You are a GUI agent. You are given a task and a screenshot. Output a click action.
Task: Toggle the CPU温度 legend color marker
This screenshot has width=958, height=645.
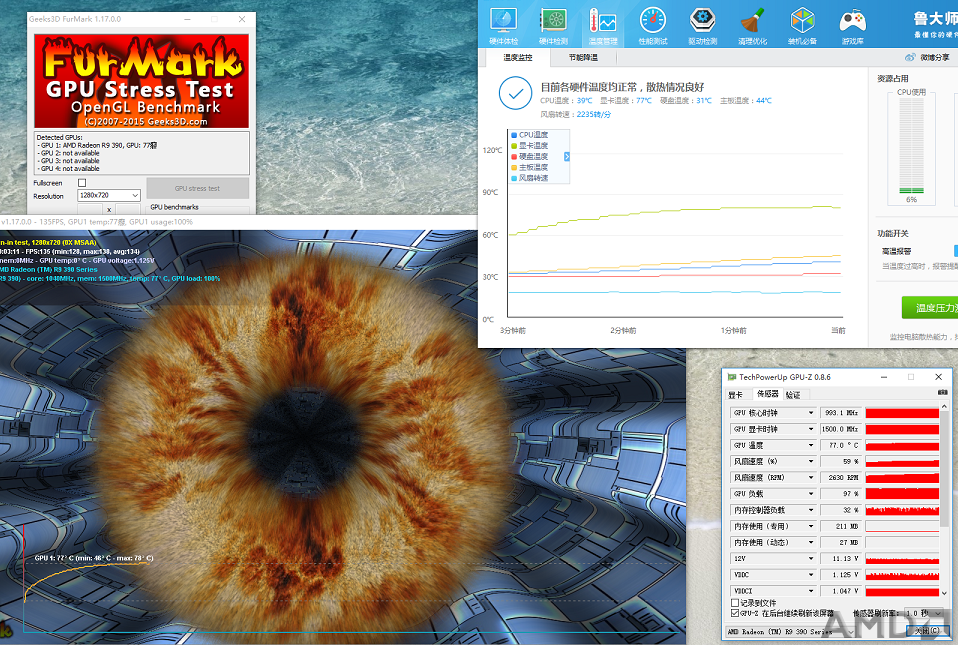(514, 135)
